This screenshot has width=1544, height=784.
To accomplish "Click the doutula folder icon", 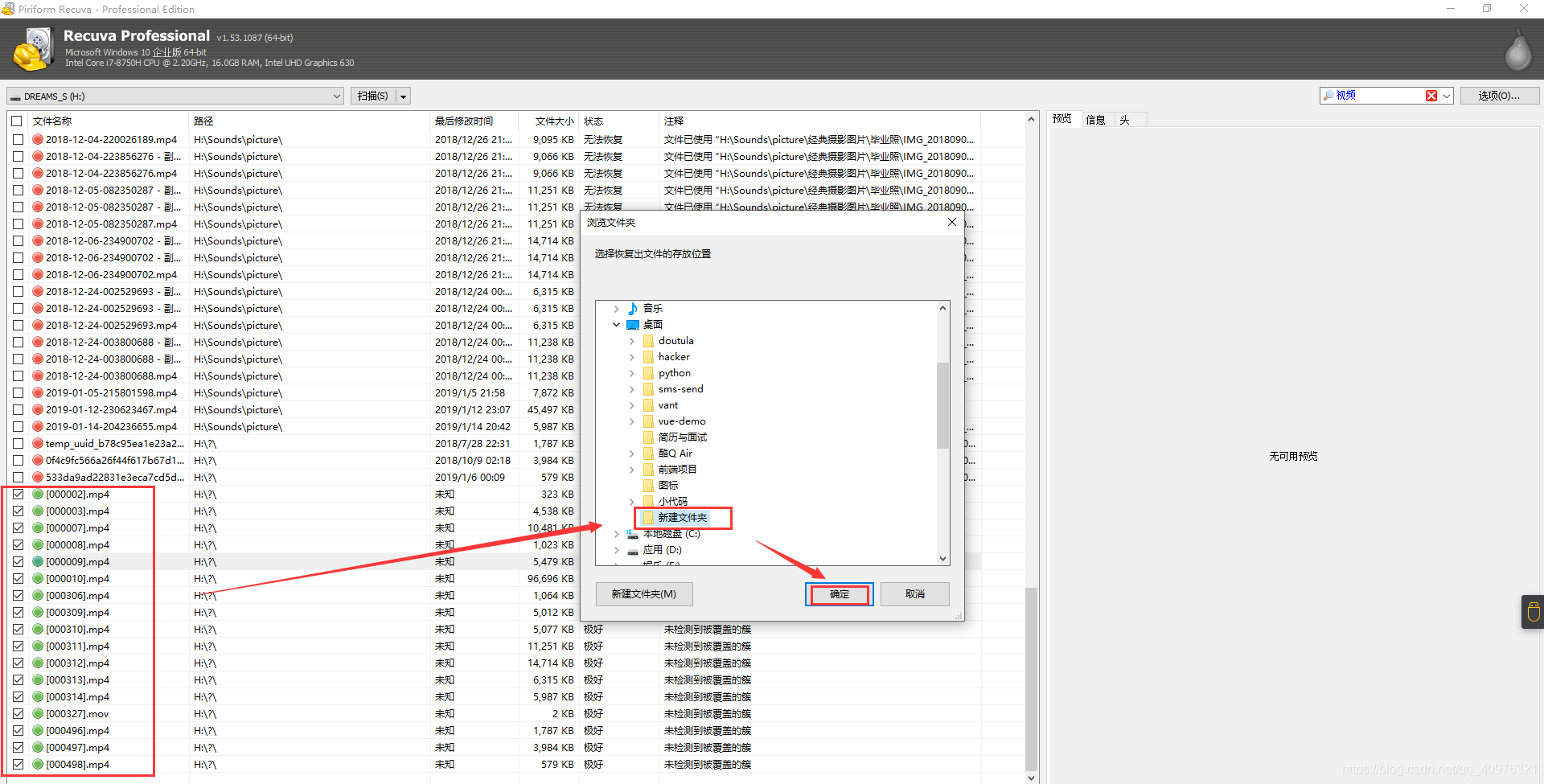I will click(x=648, y=341).
